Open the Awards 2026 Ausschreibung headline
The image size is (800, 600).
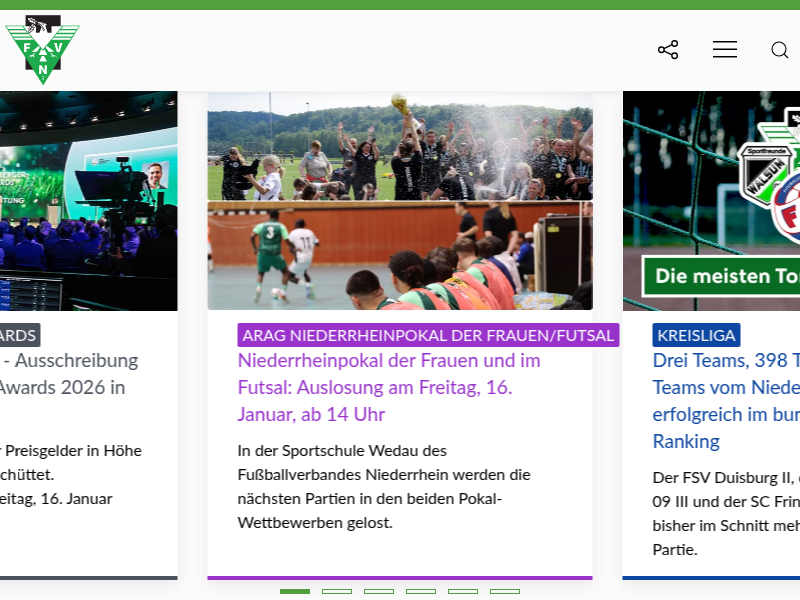point(69,373)
